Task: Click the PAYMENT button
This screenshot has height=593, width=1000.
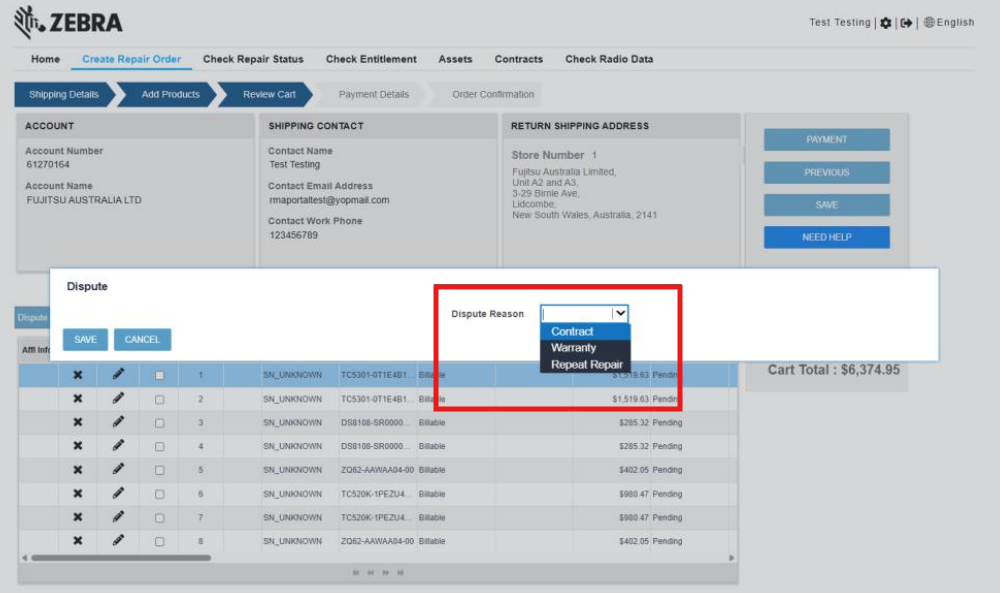Action: [x=827, y=140]
